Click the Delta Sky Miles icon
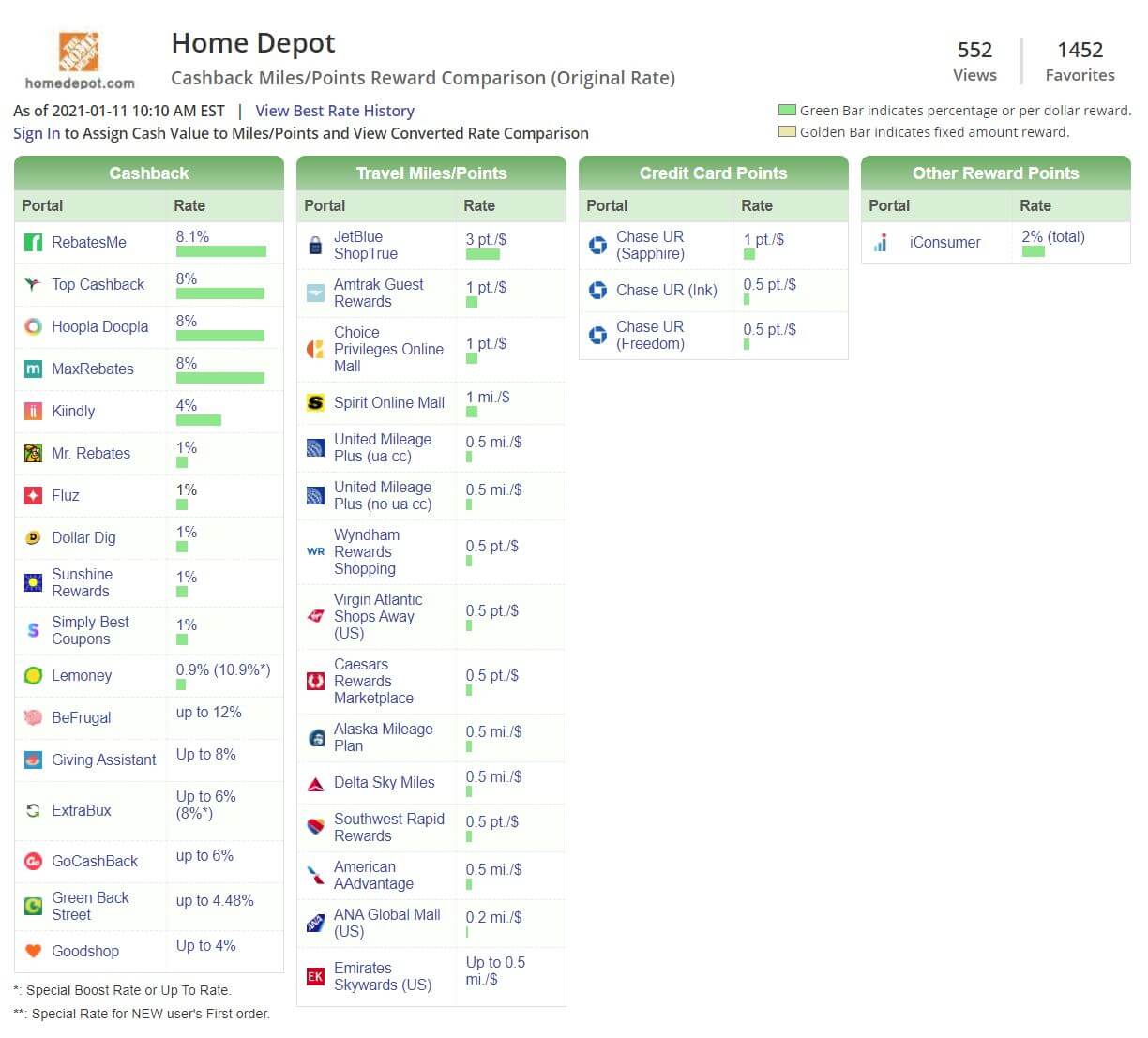The height and width of the screenshot is (1038, 1148). click(315, 782)
